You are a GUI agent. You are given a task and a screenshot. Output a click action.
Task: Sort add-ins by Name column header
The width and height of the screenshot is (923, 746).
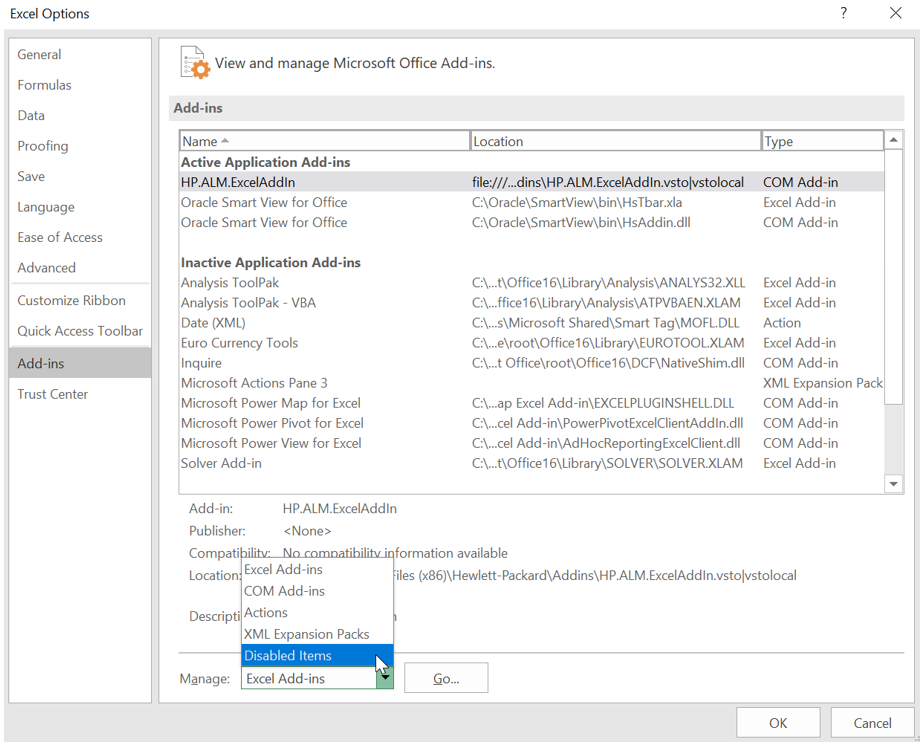[x=324, y=141]
